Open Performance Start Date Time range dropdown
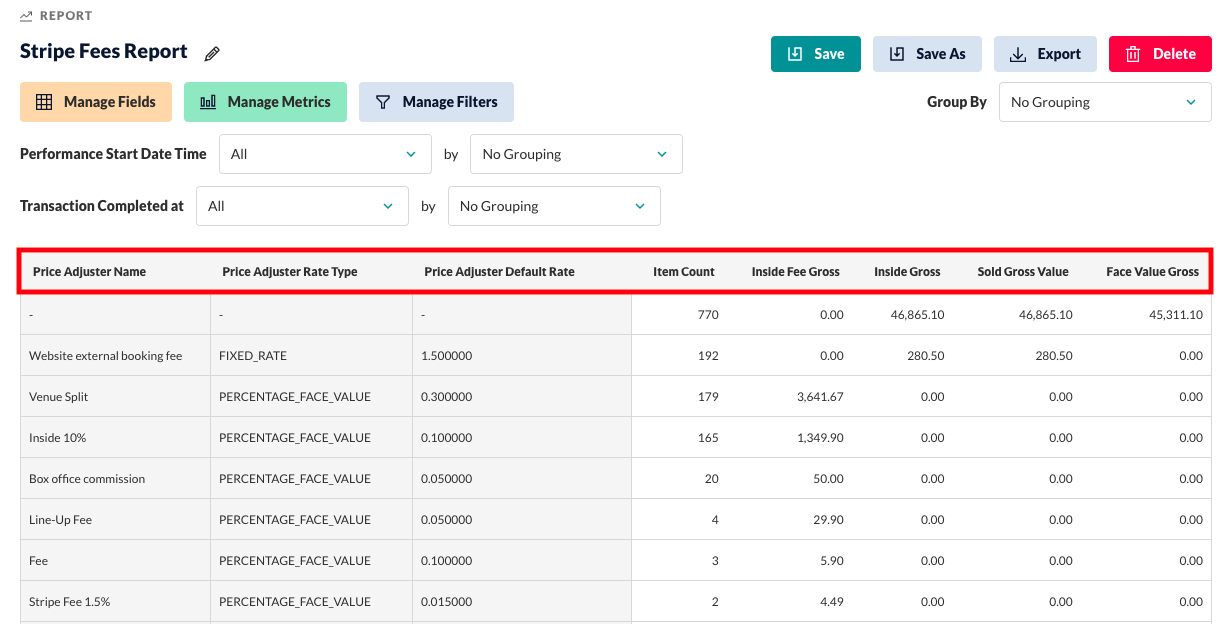The height and width of the screenshot is (624, 1229). (x=325, y=154)
